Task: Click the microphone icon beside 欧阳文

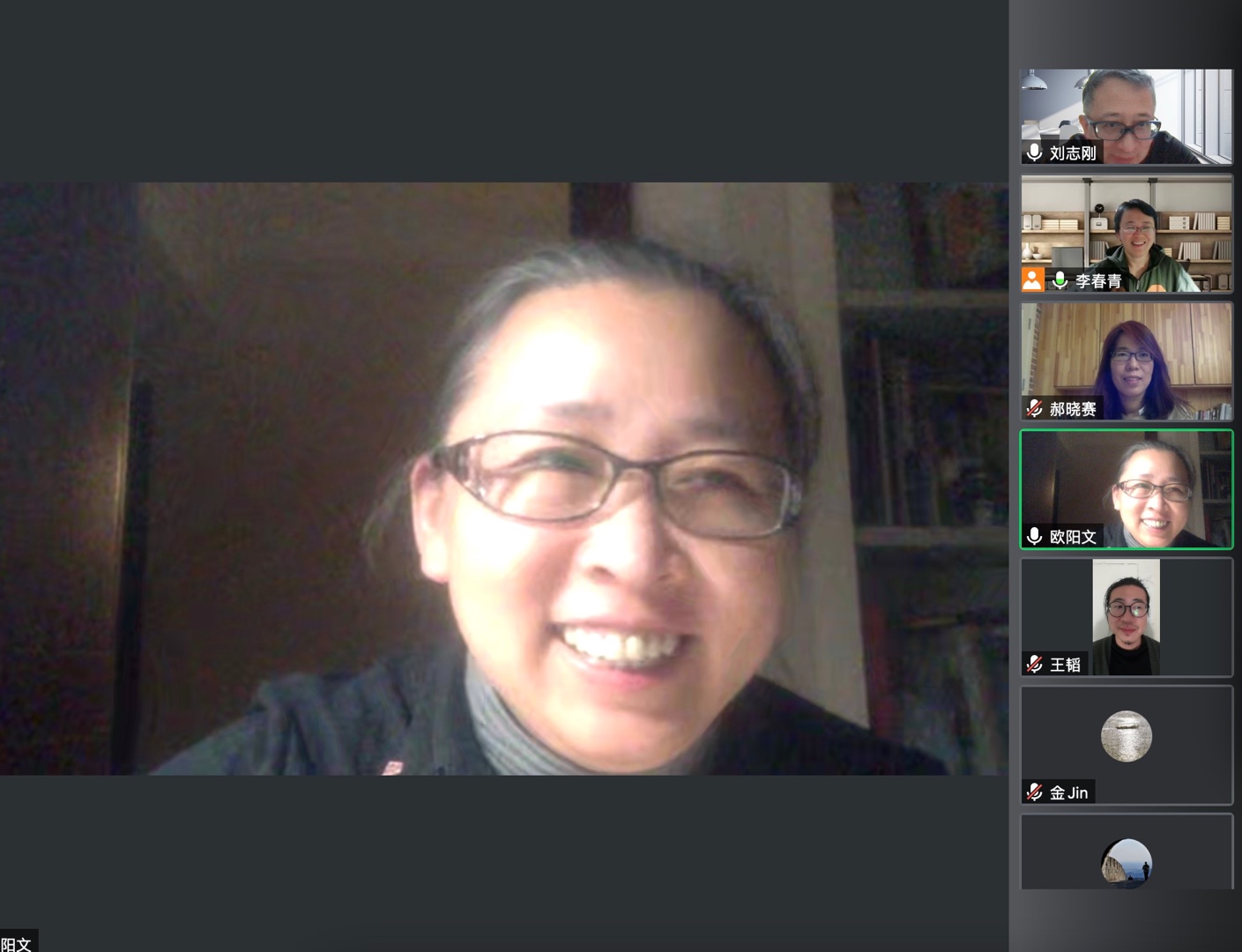Action: 1035,536
